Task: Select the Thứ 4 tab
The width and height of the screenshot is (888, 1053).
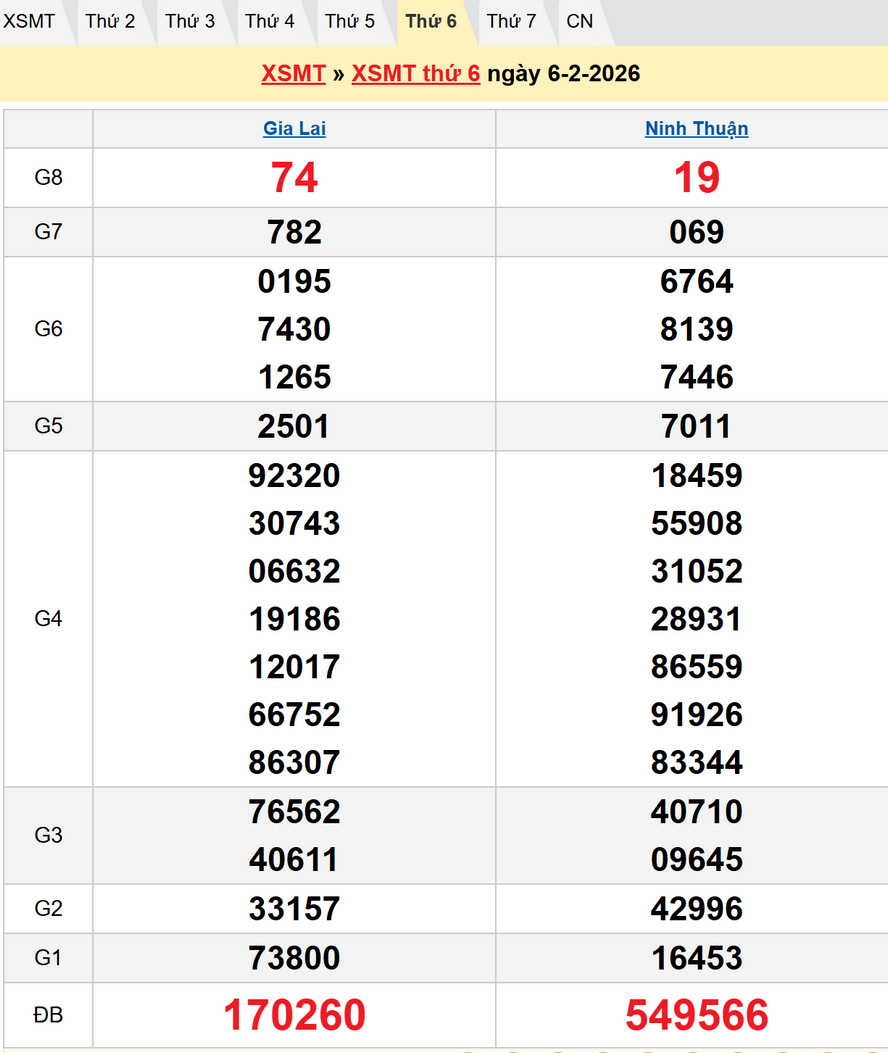Action: tap(270, 21)
